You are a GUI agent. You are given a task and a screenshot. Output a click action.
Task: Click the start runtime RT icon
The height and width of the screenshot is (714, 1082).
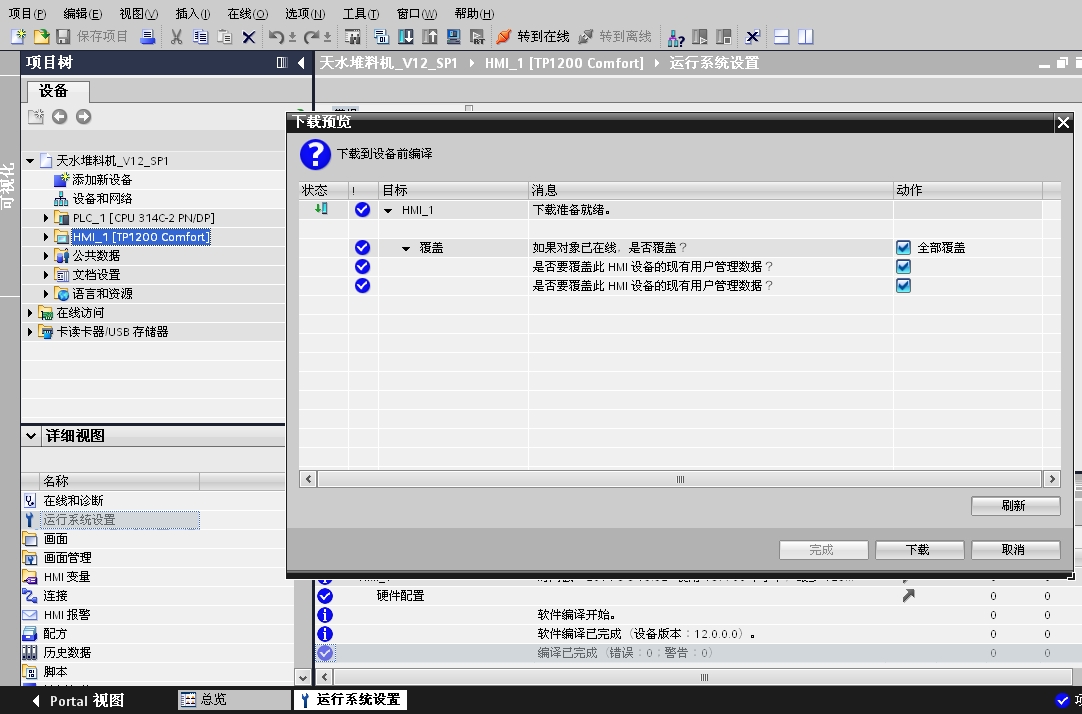[x=477, y=37]
